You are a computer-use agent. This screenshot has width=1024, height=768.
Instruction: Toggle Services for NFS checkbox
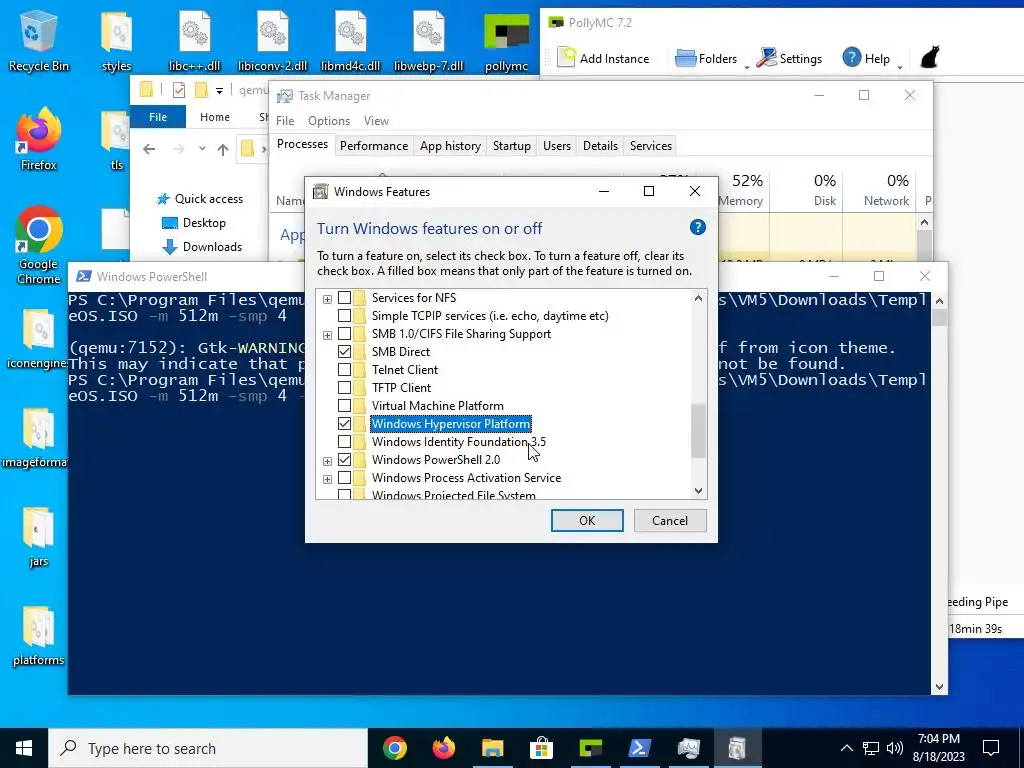(x=344, y=298)
